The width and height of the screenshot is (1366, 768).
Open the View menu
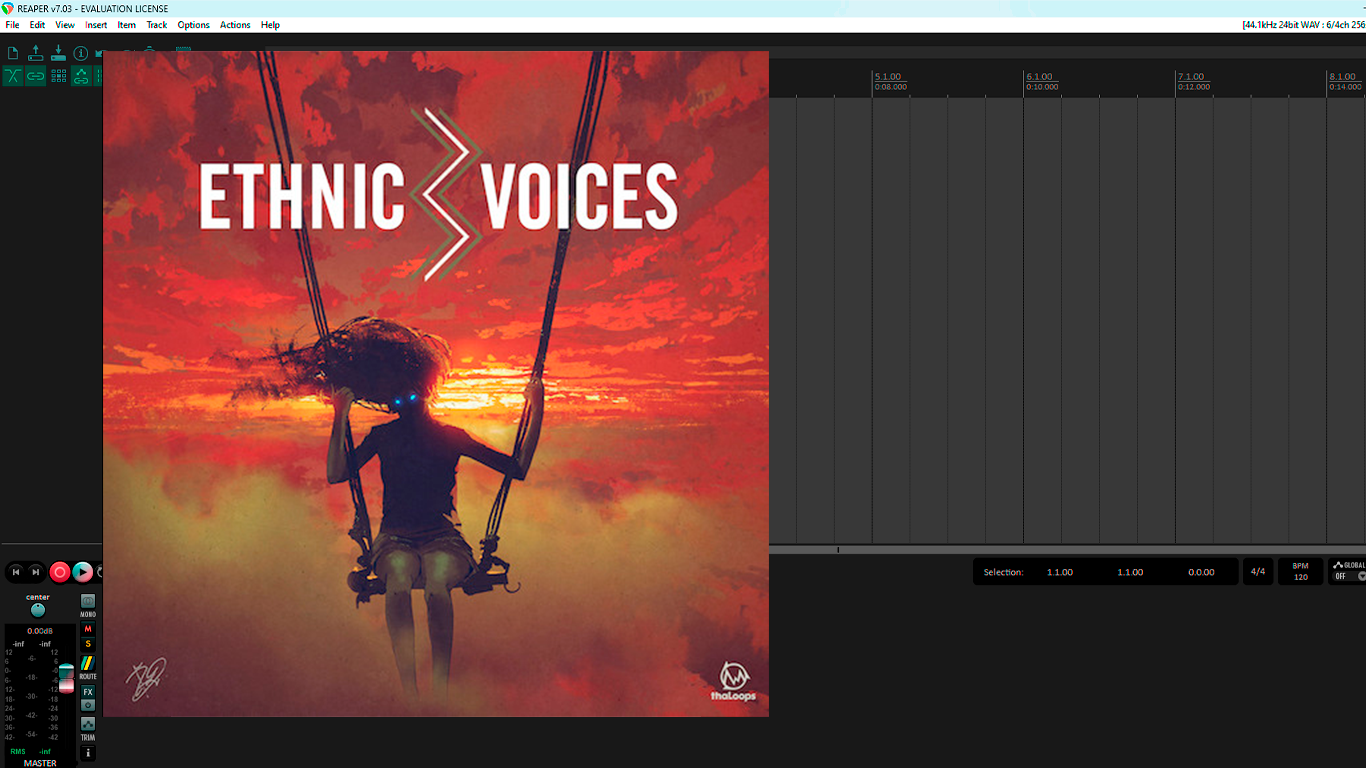click(65, 25)
